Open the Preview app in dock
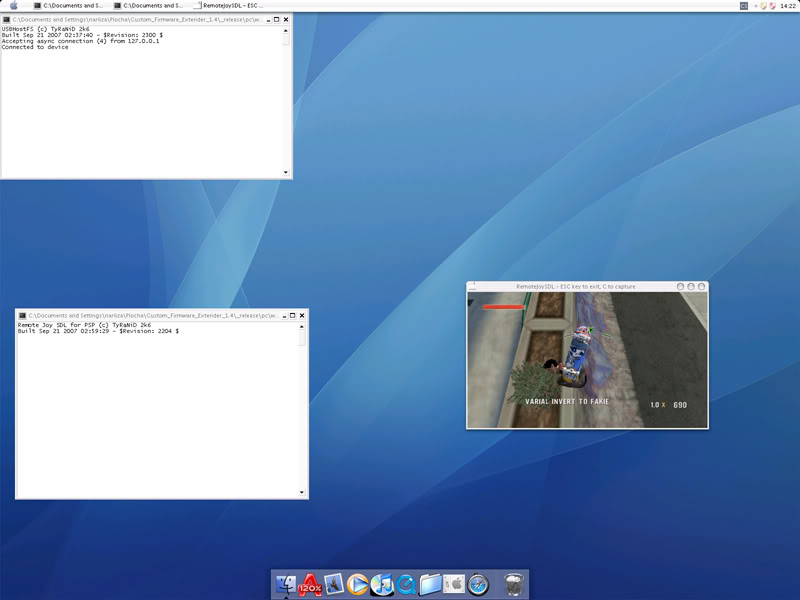The height and width of the screenshot is (600, 800). click(334, 584)
